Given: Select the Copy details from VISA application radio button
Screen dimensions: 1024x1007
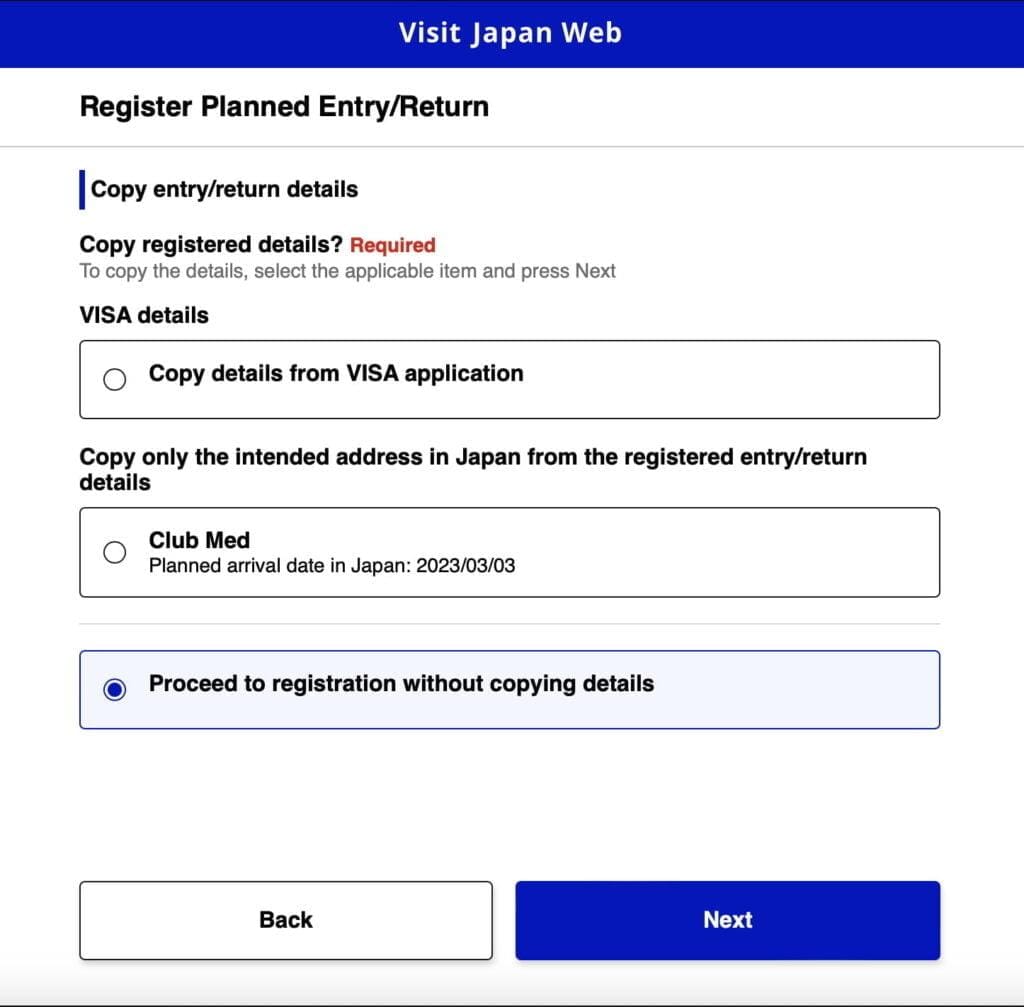Looking at the screenshot, I should [115, 380].
